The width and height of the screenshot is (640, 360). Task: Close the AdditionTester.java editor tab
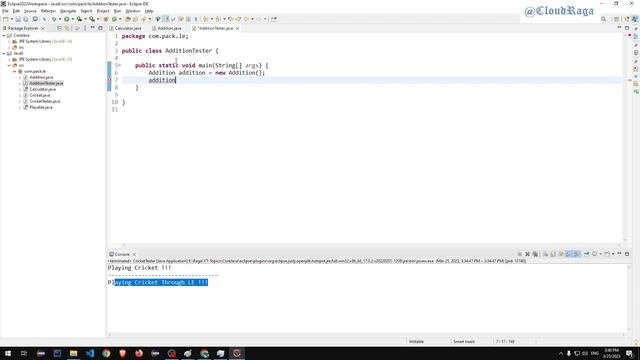coord(237,28)
